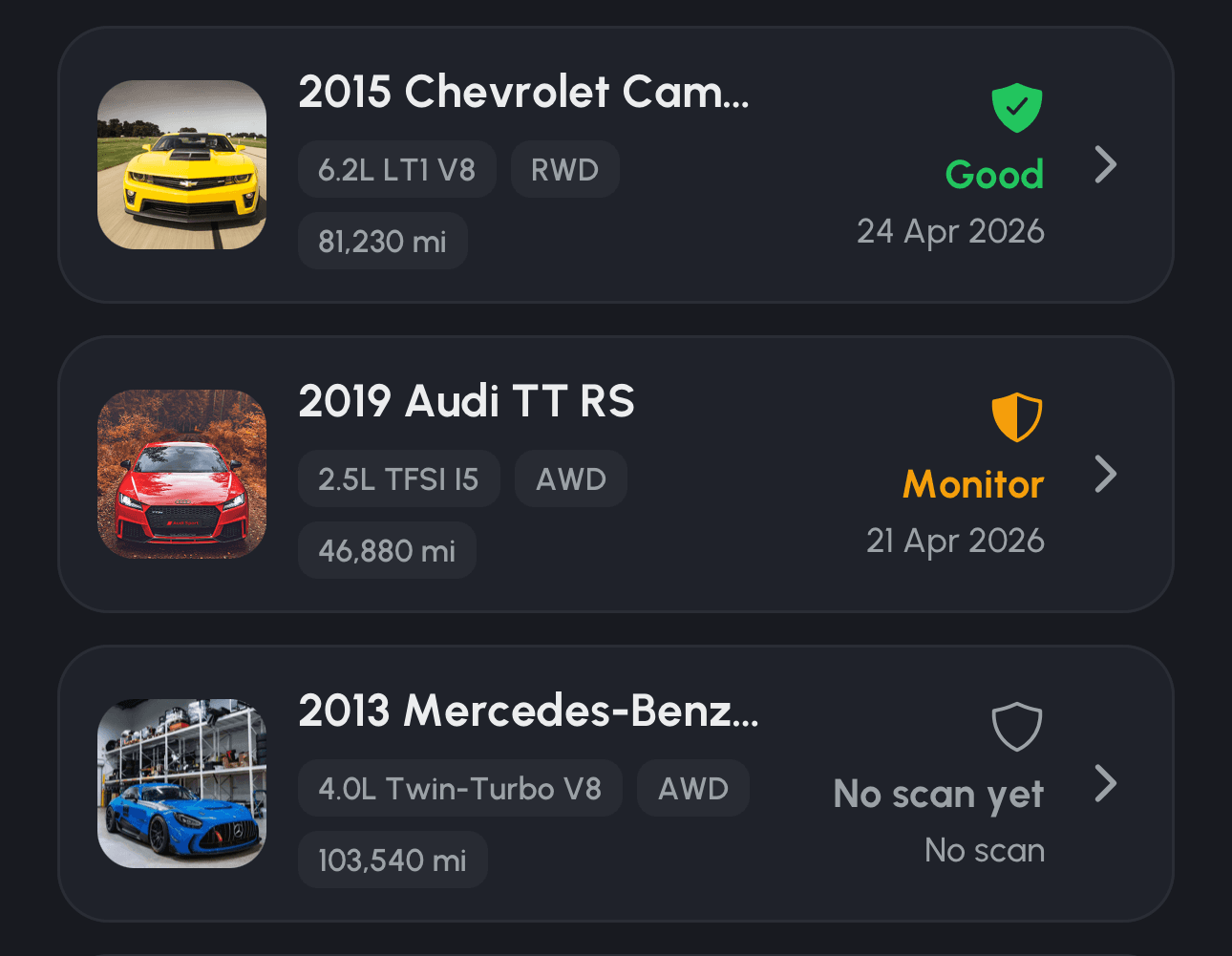Click the blue Mercedes thumbnail

coord(181,783)
